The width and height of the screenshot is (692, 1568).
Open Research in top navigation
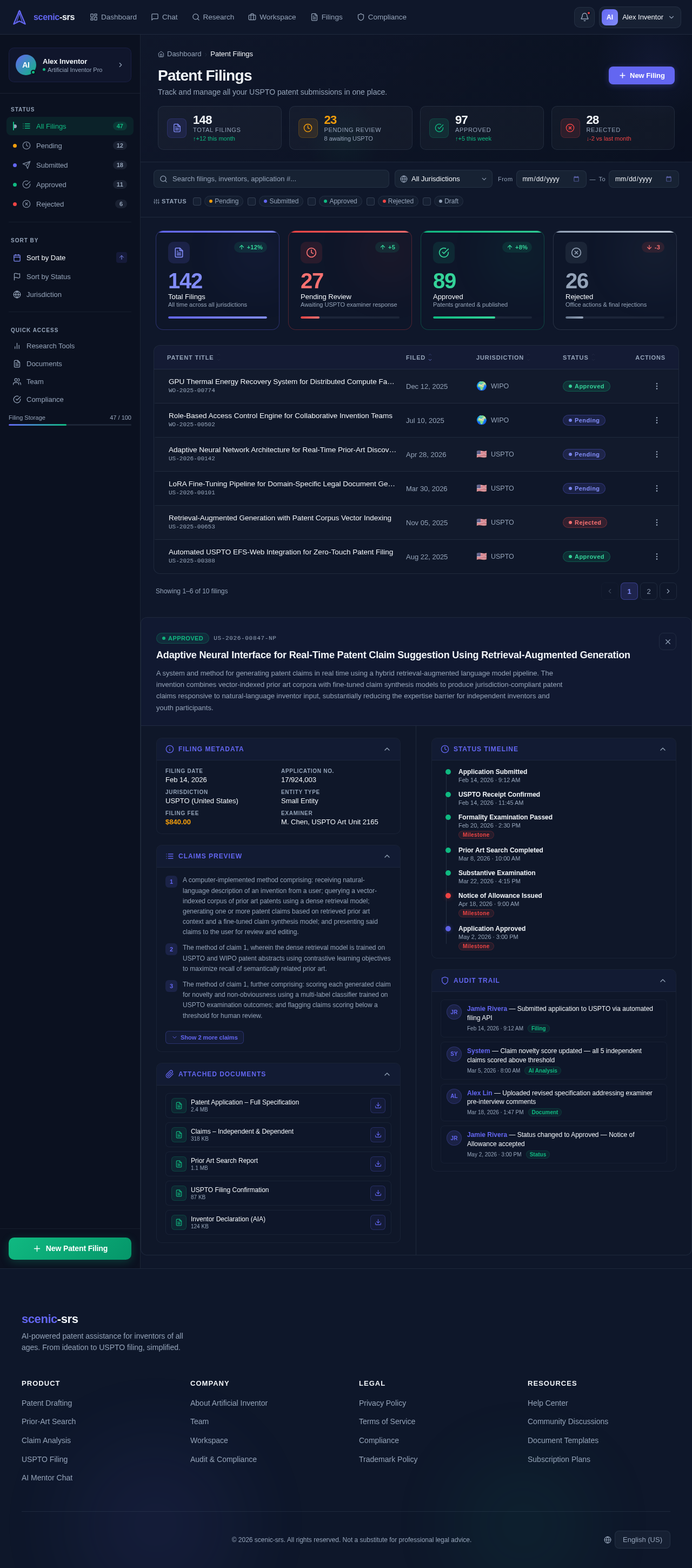213,17
